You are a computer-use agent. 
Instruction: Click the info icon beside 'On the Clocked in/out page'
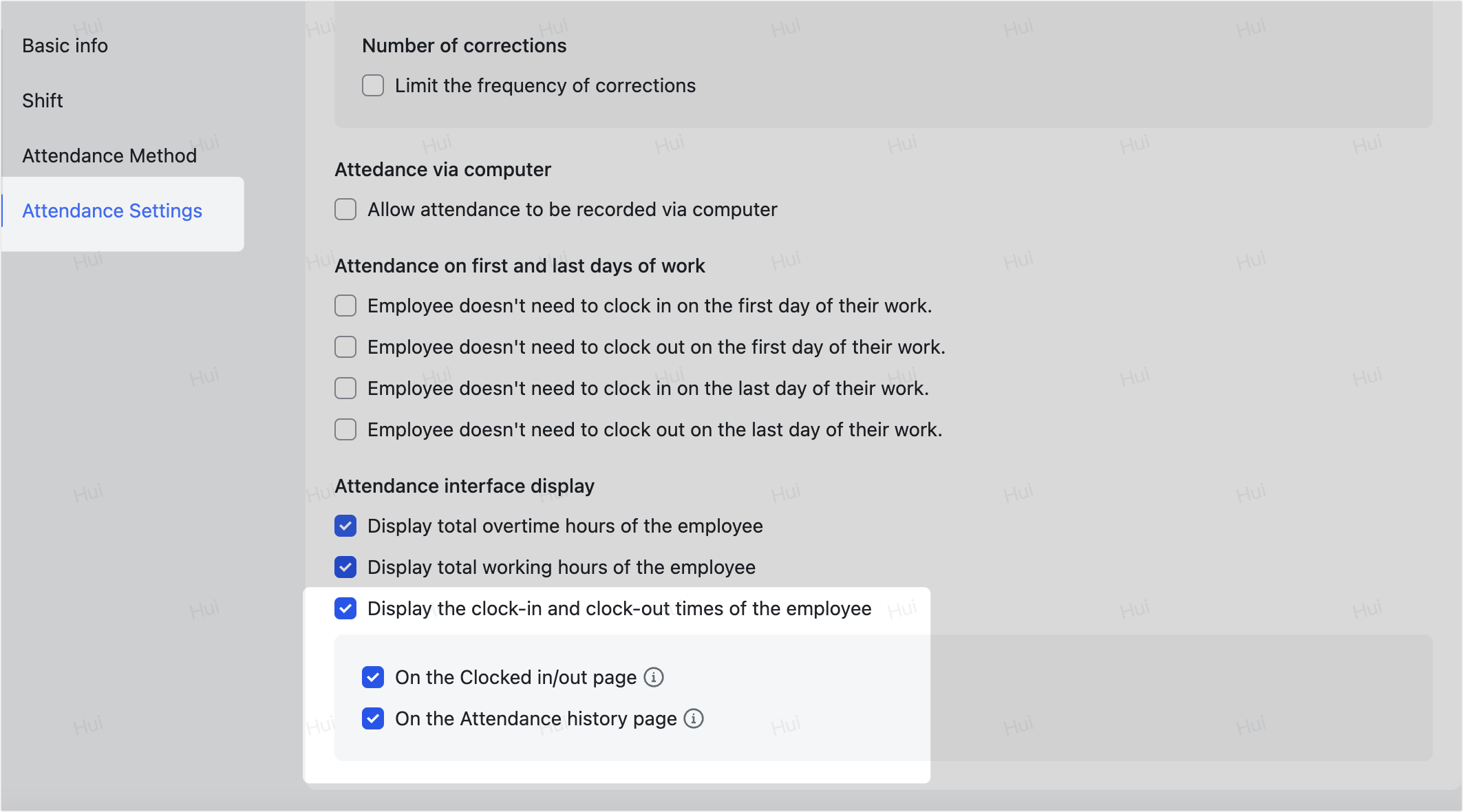pyautogui.click(x=654, y=677)
